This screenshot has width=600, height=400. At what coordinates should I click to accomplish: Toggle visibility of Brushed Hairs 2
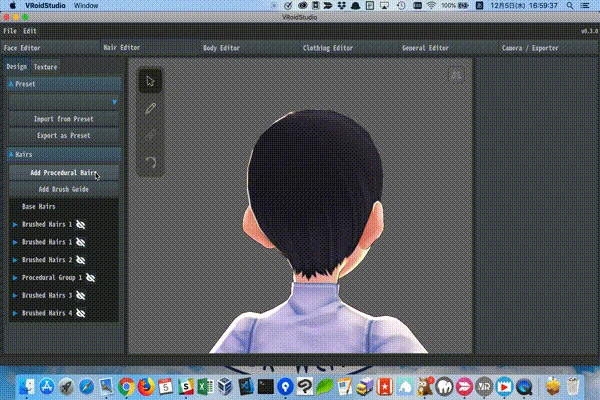pyautogui.click(x=80, y=260)
